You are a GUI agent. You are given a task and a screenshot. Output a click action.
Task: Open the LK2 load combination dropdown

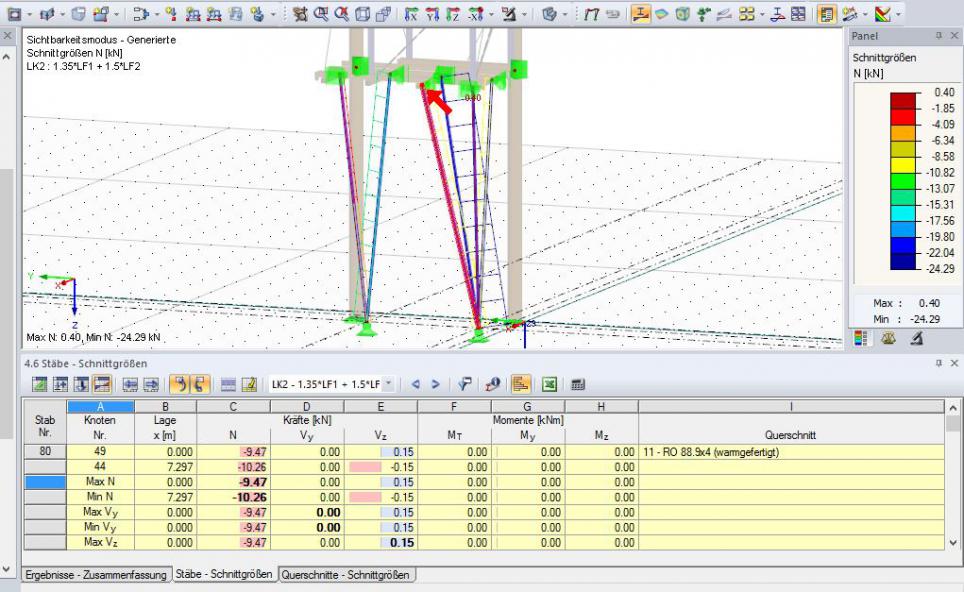click(x=389, y=384)
